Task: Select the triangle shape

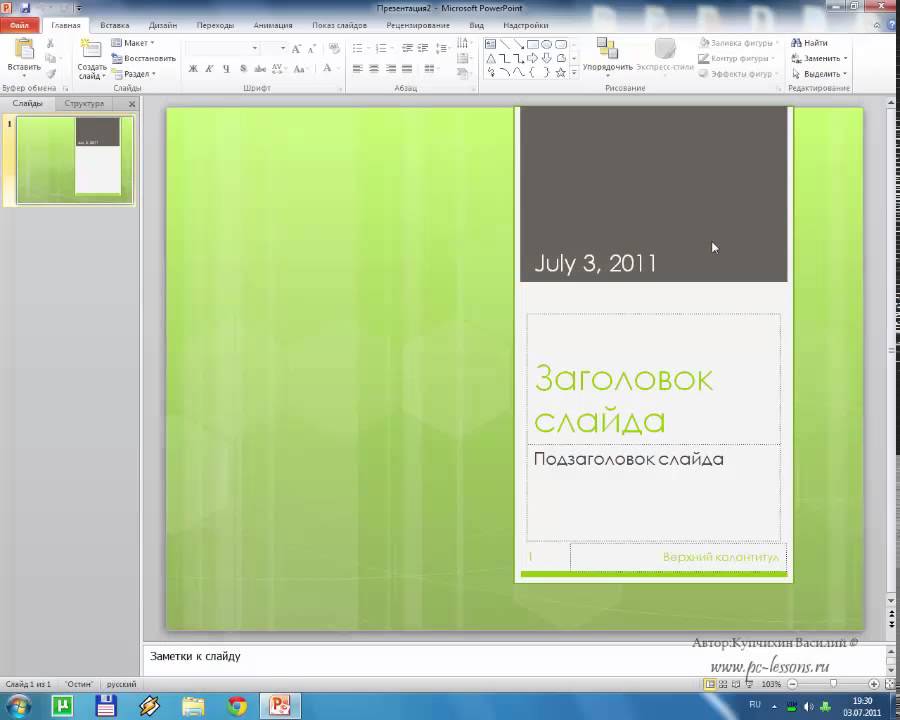Action: [x=491, y=58]
